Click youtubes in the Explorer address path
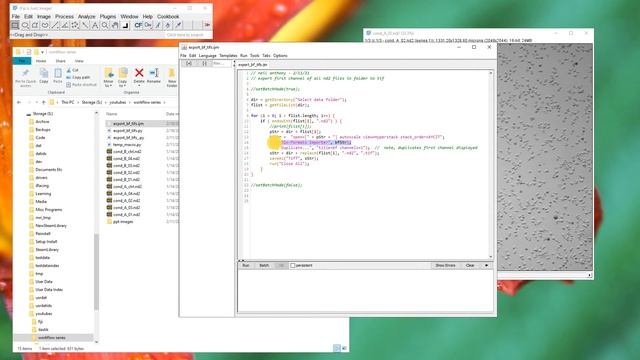 pyautogui.click(x=118, y=102)
